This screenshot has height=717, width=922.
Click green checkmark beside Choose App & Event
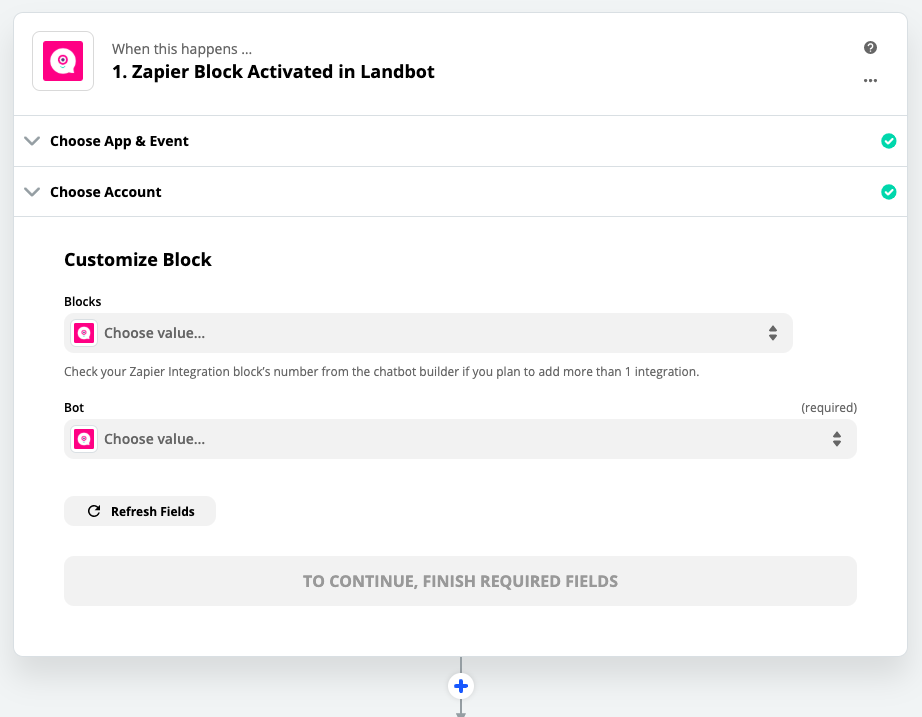pyautogui.click(x=888, y=141)
